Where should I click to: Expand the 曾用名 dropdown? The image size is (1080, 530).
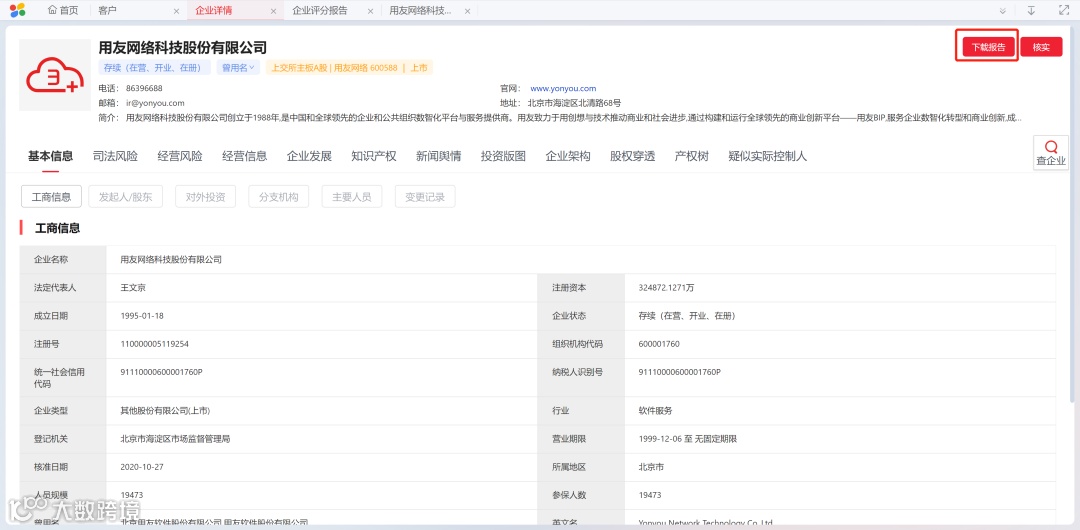click(238, 68)
